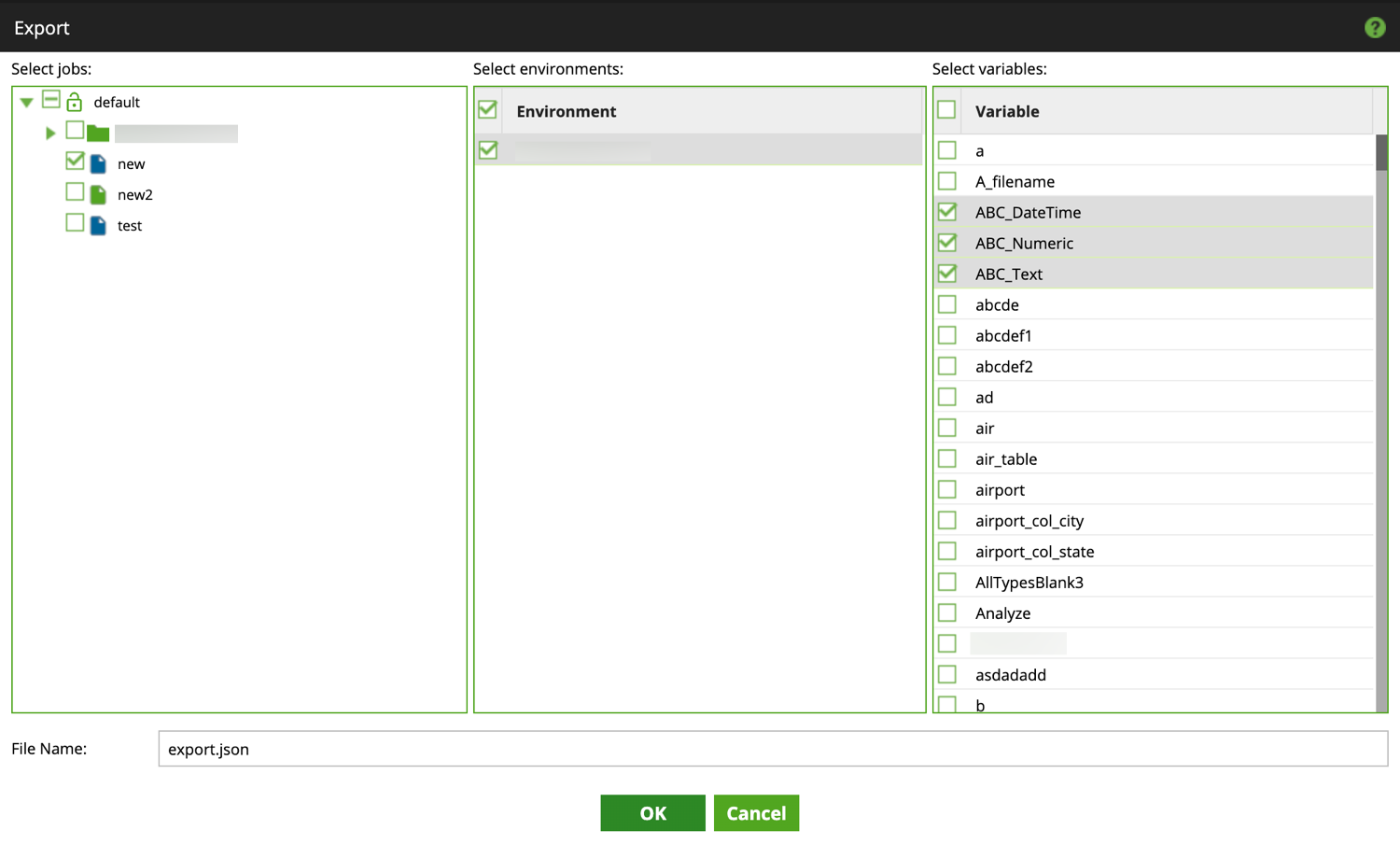1400x844 pixels.
Task: Check the folder checkbox under default
Action: (x=75, y=130)
